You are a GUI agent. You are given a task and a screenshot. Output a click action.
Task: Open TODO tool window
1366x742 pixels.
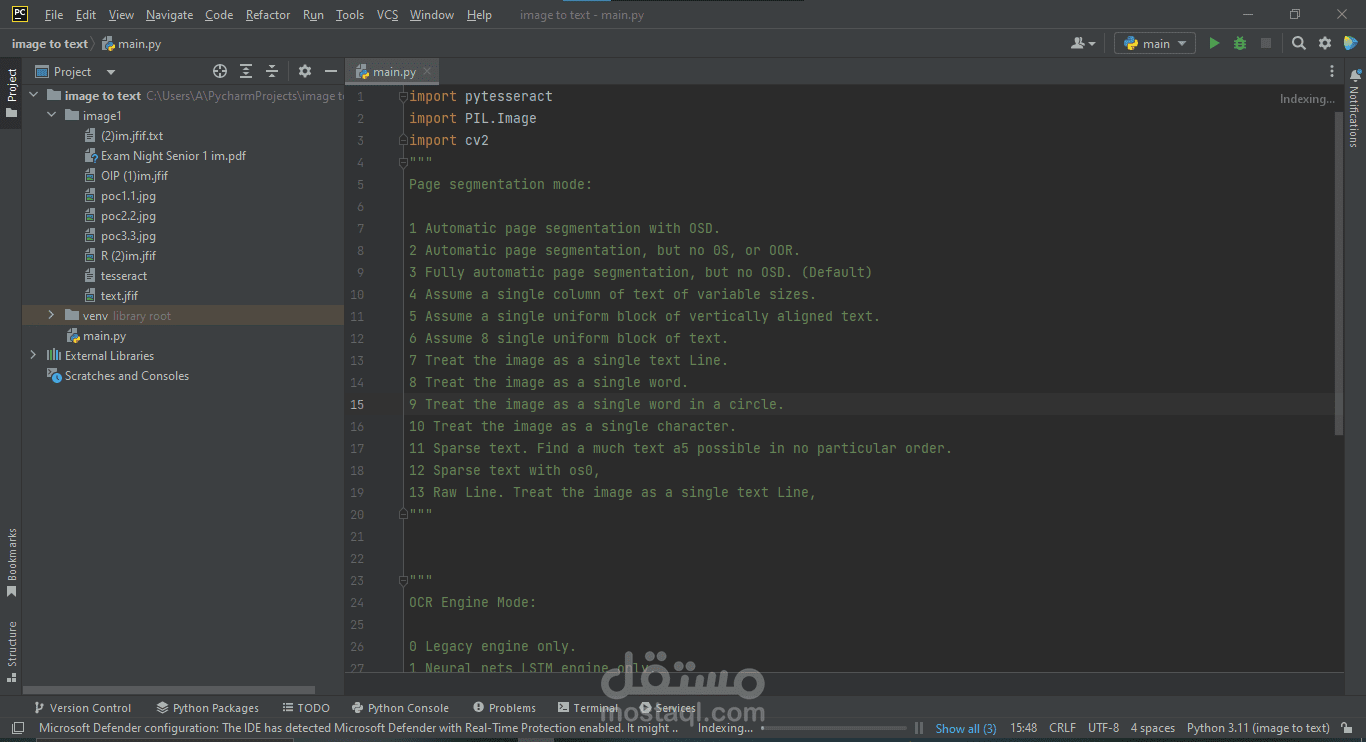306,707
